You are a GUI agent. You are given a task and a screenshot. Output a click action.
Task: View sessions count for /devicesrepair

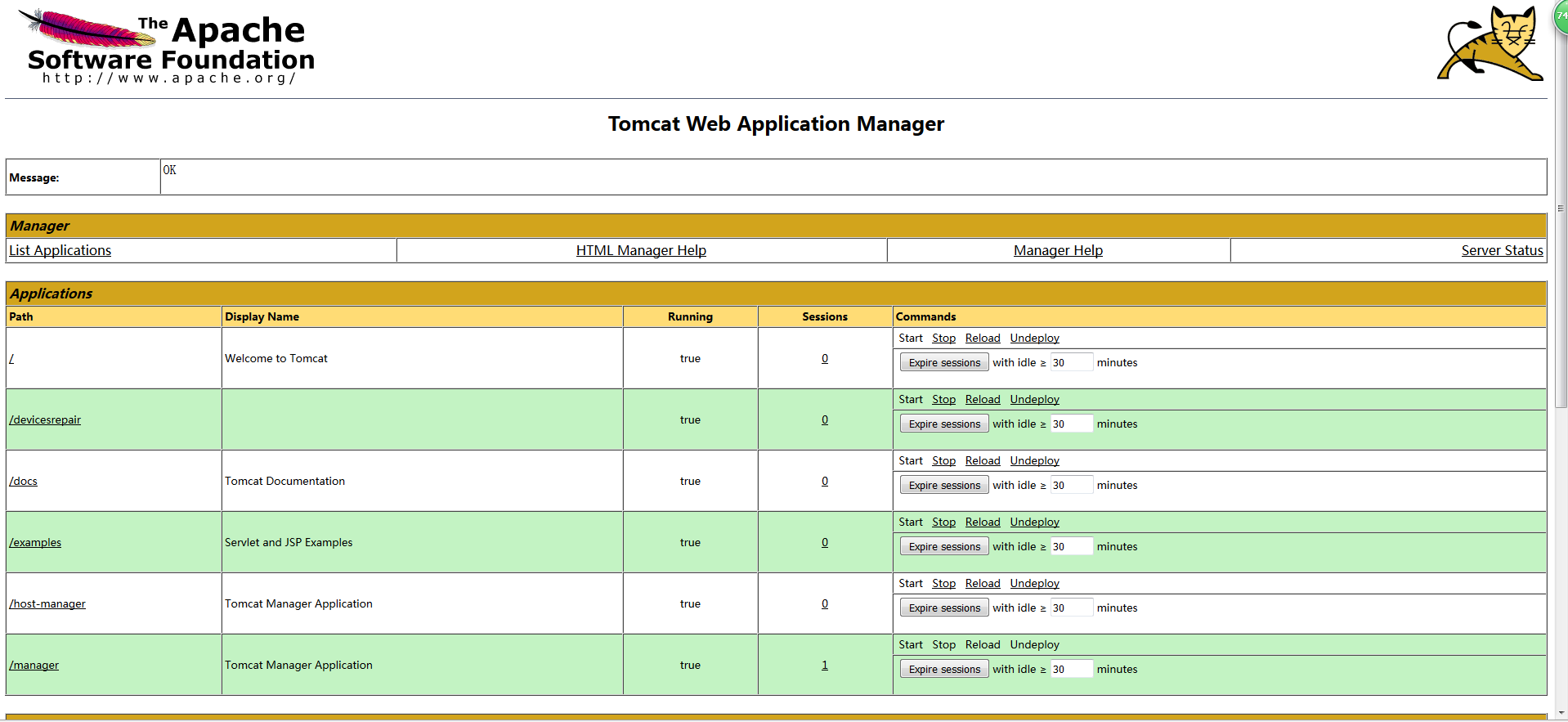click(825, 419)
